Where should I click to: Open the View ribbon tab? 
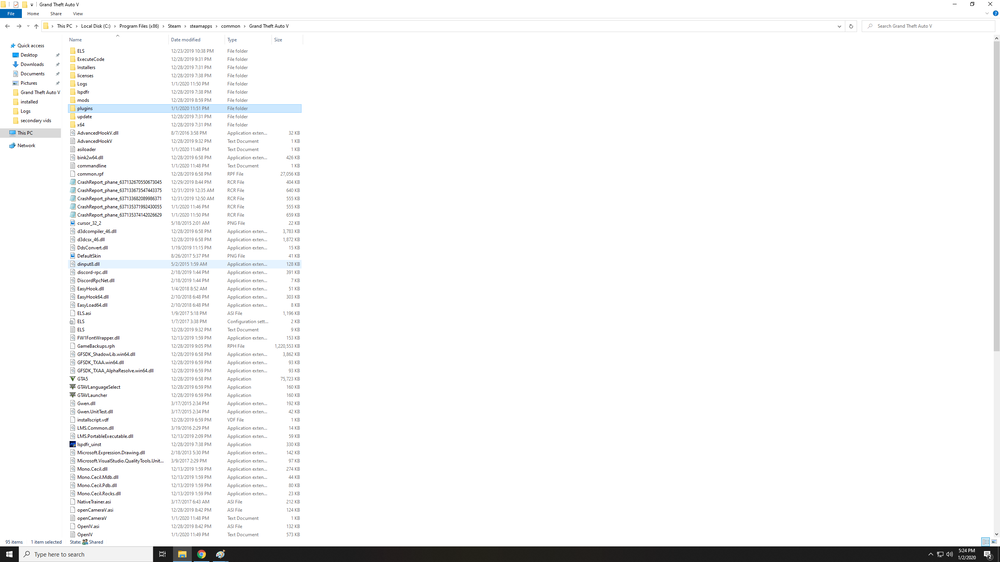click(78, 13)
